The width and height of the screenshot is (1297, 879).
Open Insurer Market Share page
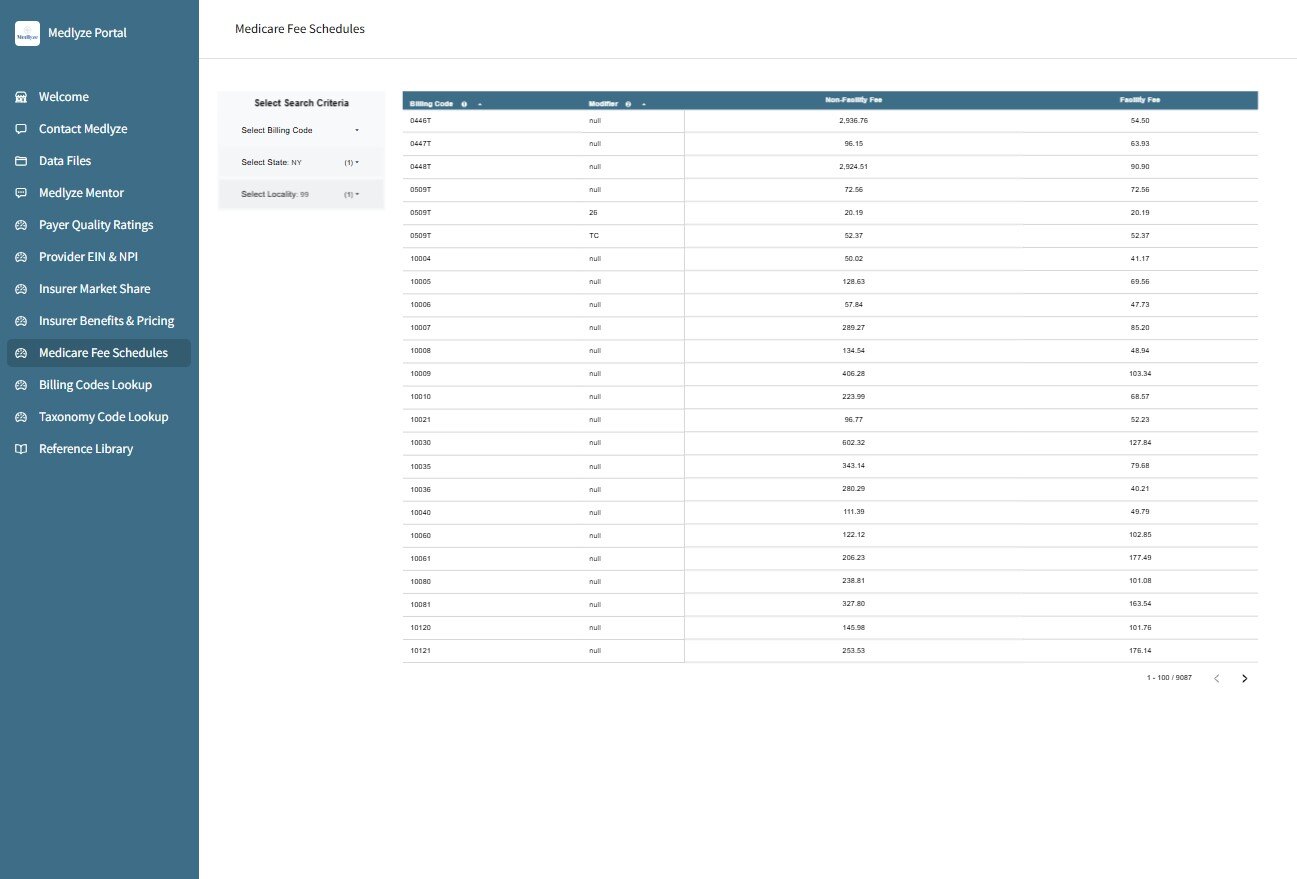[x=98, y=289]
